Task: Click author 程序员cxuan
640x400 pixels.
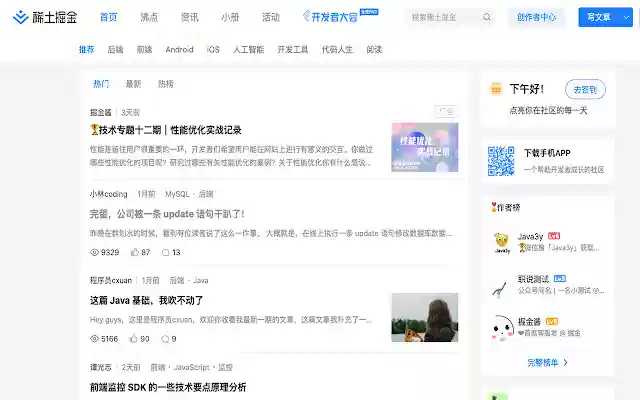Action: pos(111,280)
